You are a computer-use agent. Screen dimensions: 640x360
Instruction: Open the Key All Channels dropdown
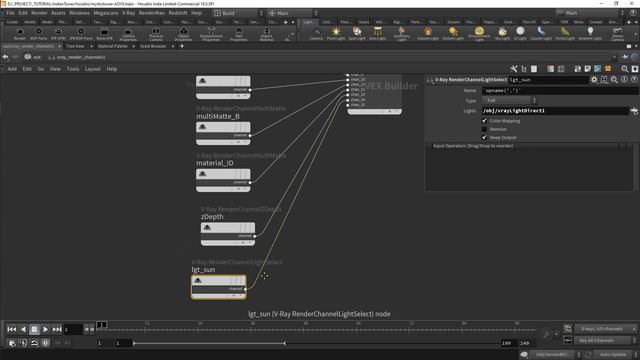[x=606, y=340]
